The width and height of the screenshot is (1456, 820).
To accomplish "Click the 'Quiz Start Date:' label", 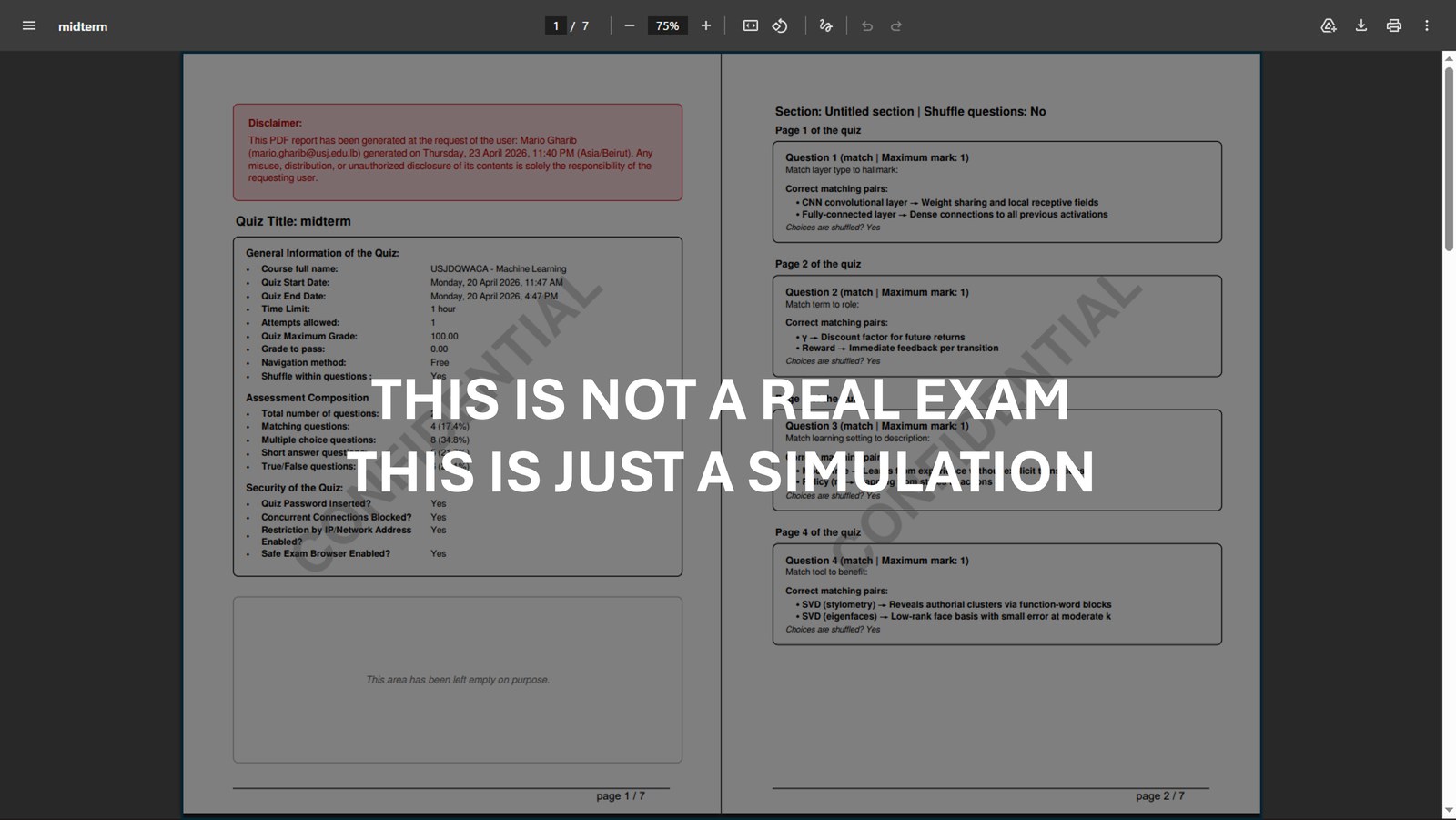I will (295, 283).
